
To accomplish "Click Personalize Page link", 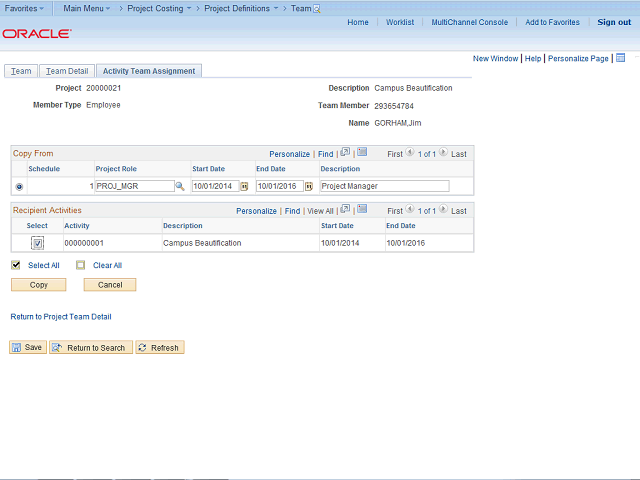I will (x=578, y=58).
